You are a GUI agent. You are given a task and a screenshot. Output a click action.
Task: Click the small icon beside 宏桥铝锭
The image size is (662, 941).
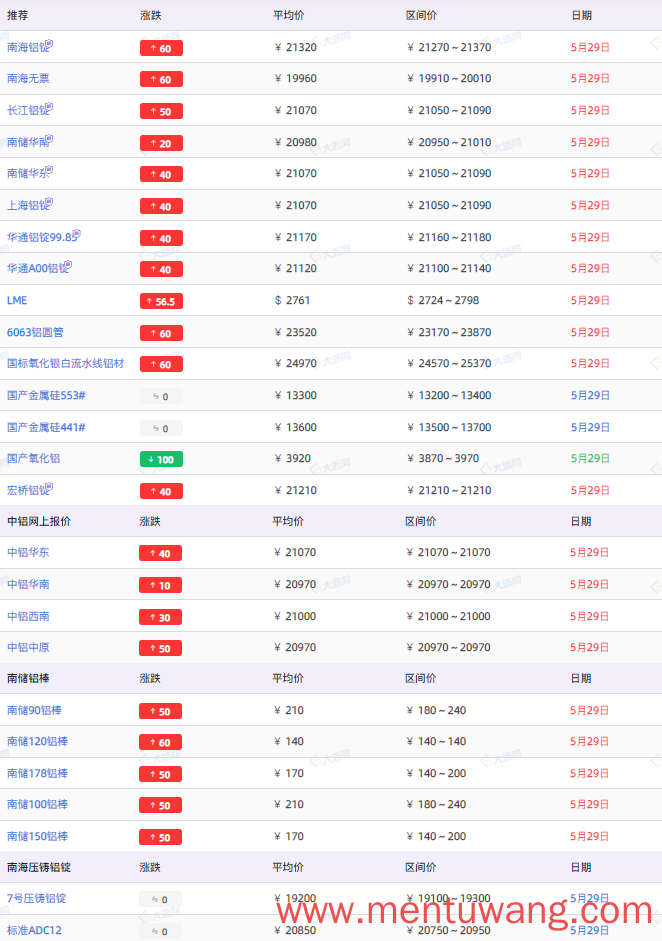[50, 486]
